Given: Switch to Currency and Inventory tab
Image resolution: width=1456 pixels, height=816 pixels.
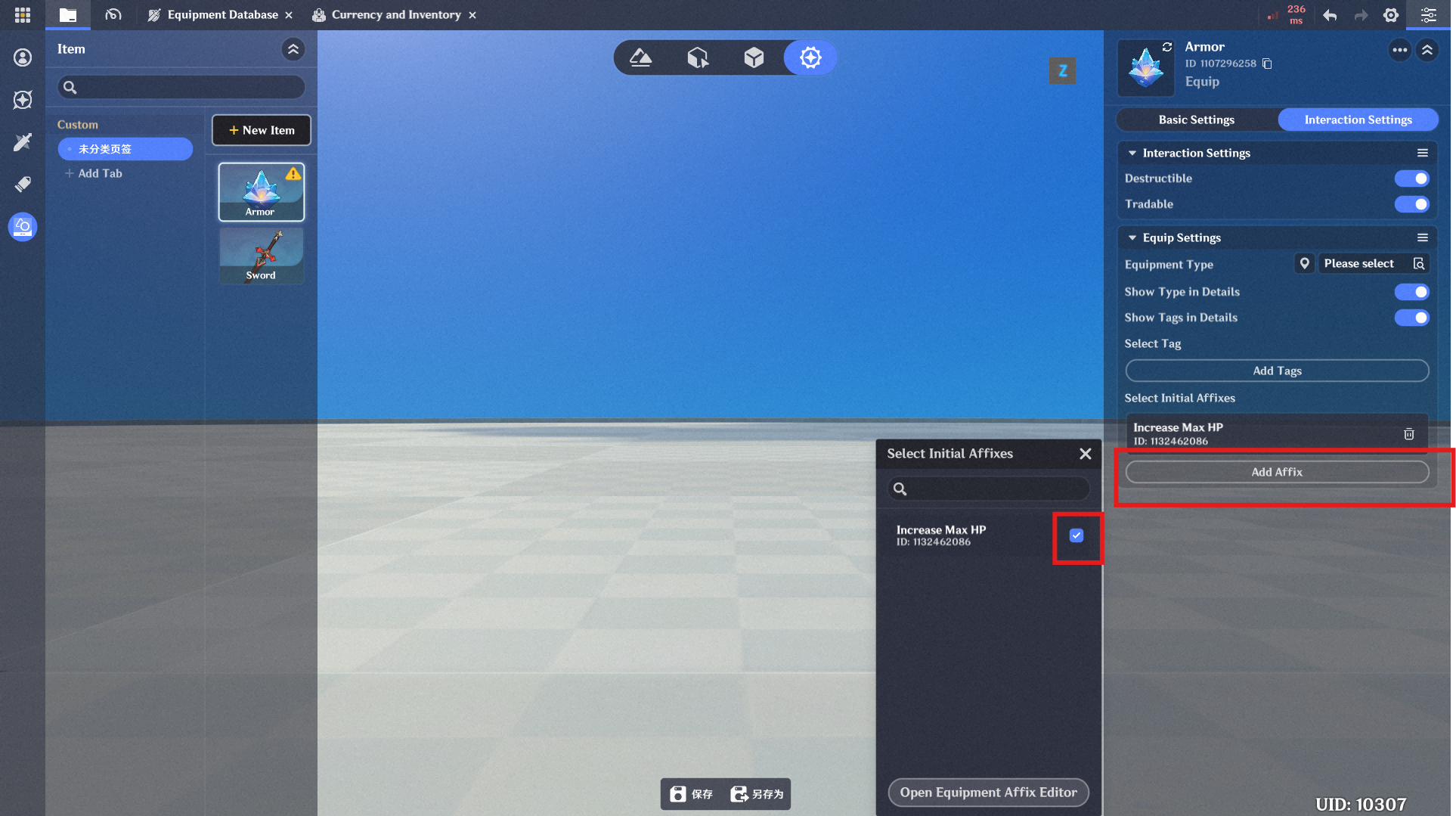Looking at the screenshot, I should coord(395,15).
